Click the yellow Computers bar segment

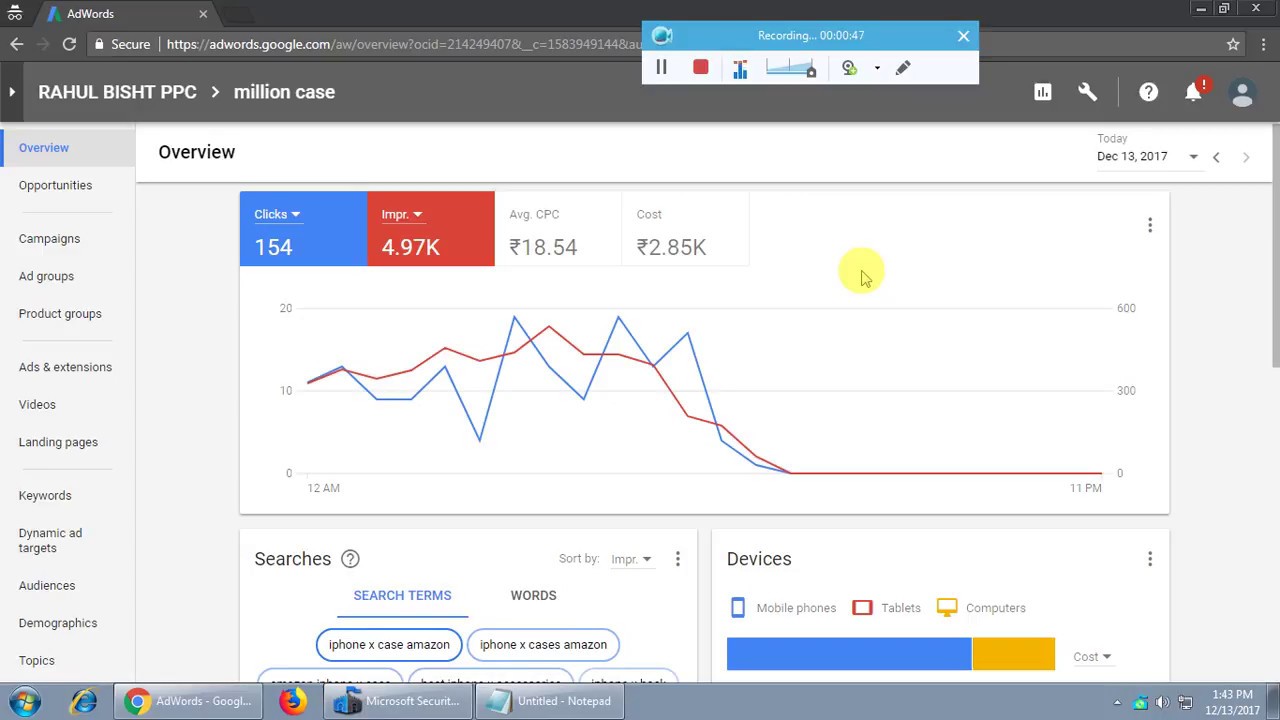click(1013, 654)
